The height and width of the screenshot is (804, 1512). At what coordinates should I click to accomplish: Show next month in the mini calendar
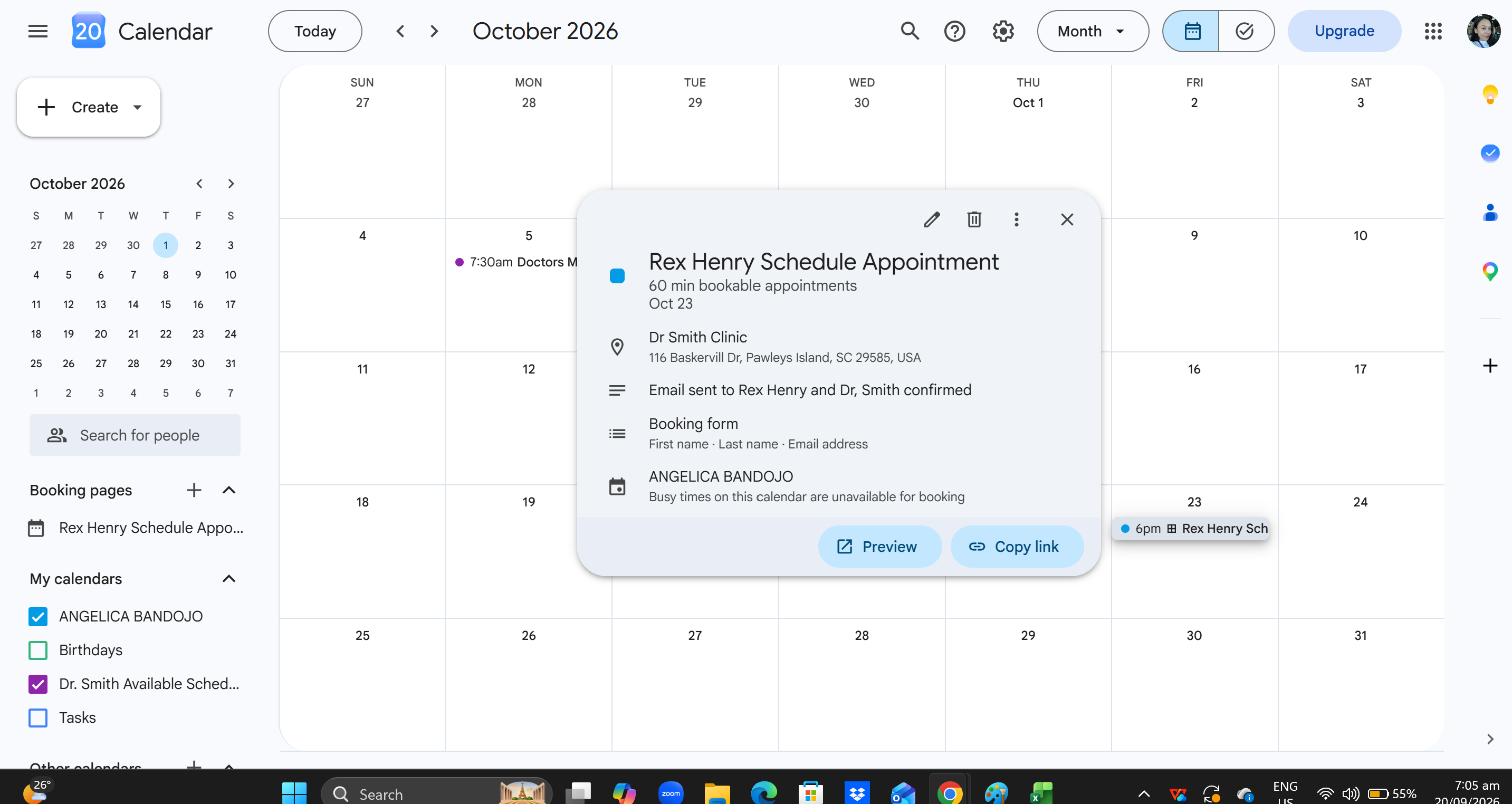[x=231, y=184]
